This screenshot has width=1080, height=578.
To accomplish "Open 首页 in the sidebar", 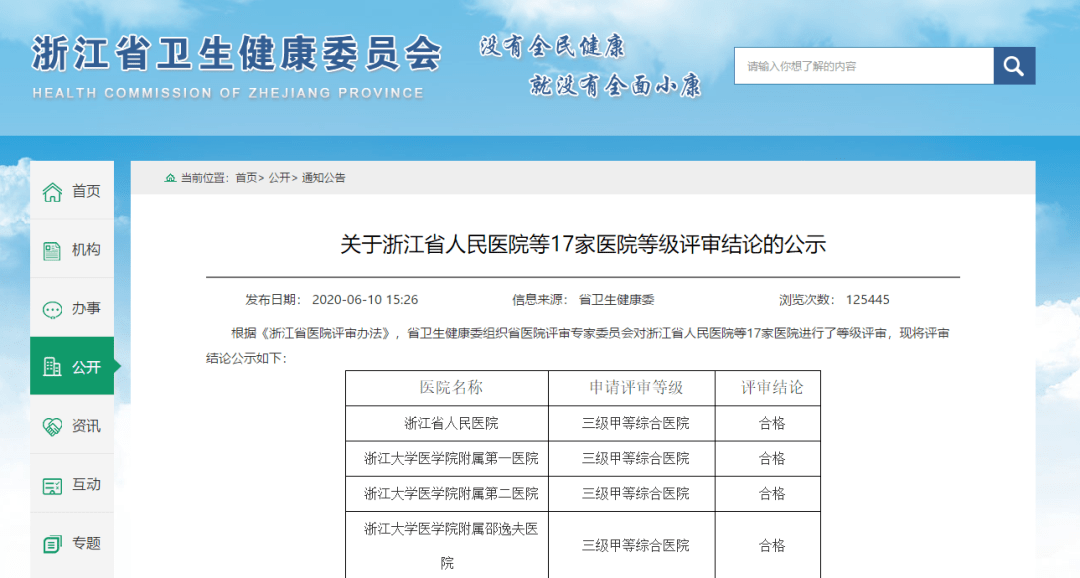I will (72, 191).
